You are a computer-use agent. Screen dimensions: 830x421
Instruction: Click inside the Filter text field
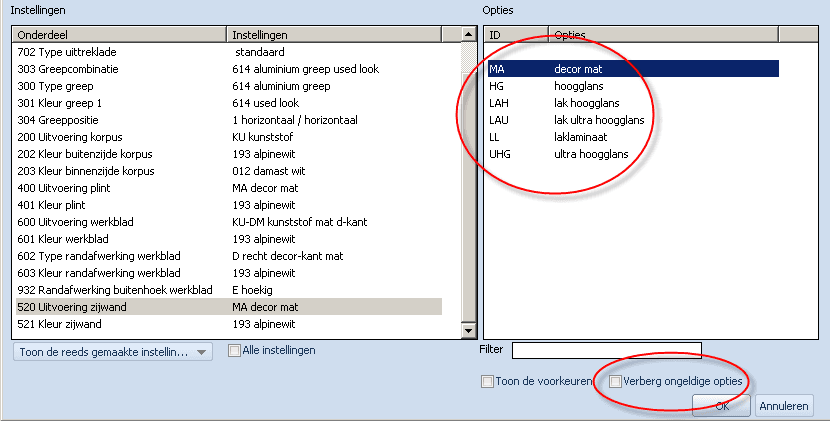[x=606, y=349]
